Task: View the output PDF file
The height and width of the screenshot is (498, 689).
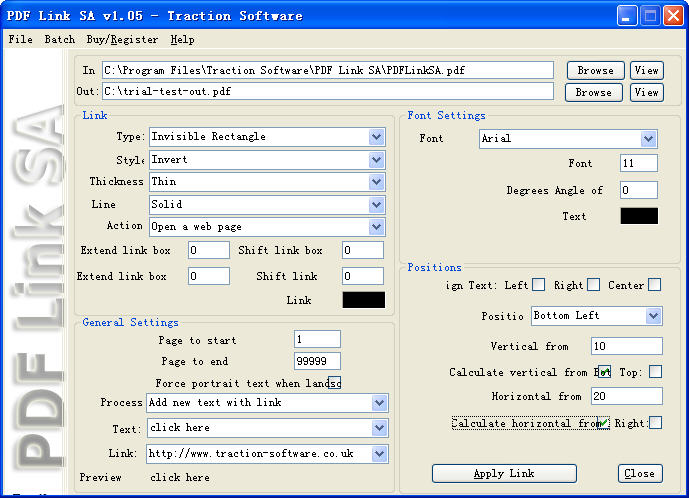Action: (x=646, y=92)
